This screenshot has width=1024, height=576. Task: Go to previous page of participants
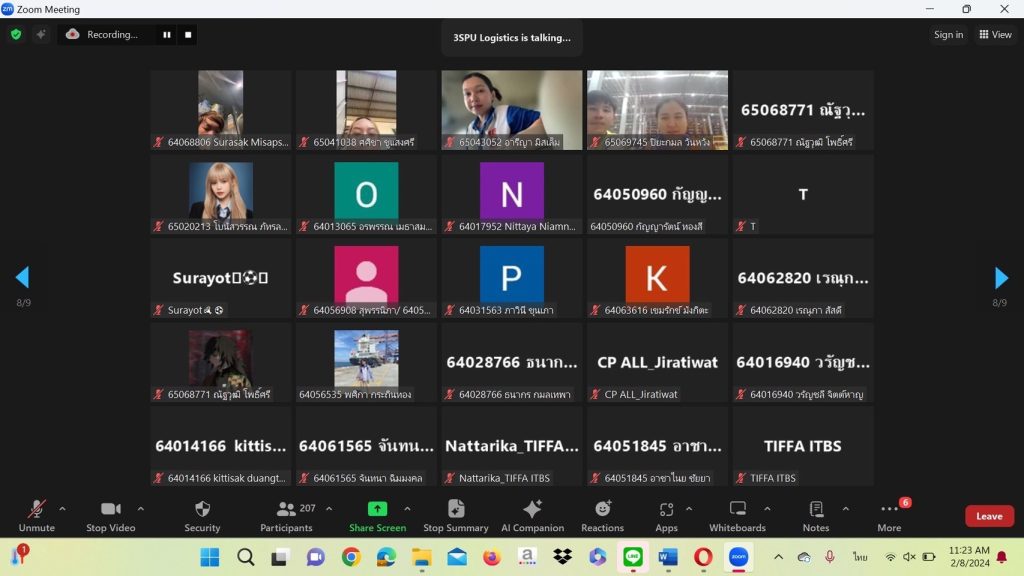point(22,278)
